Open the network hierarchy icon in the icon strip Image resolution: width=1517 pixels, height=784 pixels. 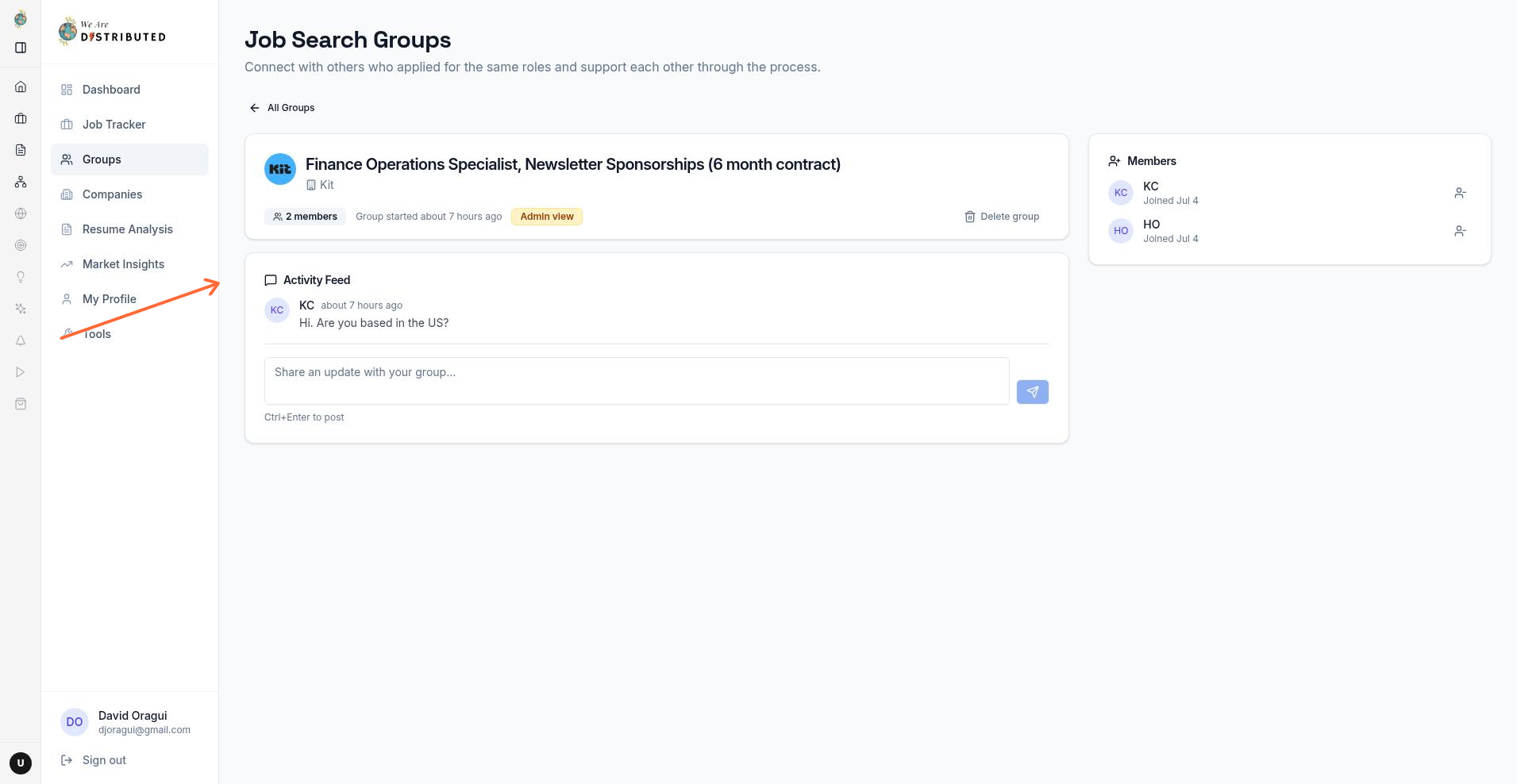(x=21, y=182)
